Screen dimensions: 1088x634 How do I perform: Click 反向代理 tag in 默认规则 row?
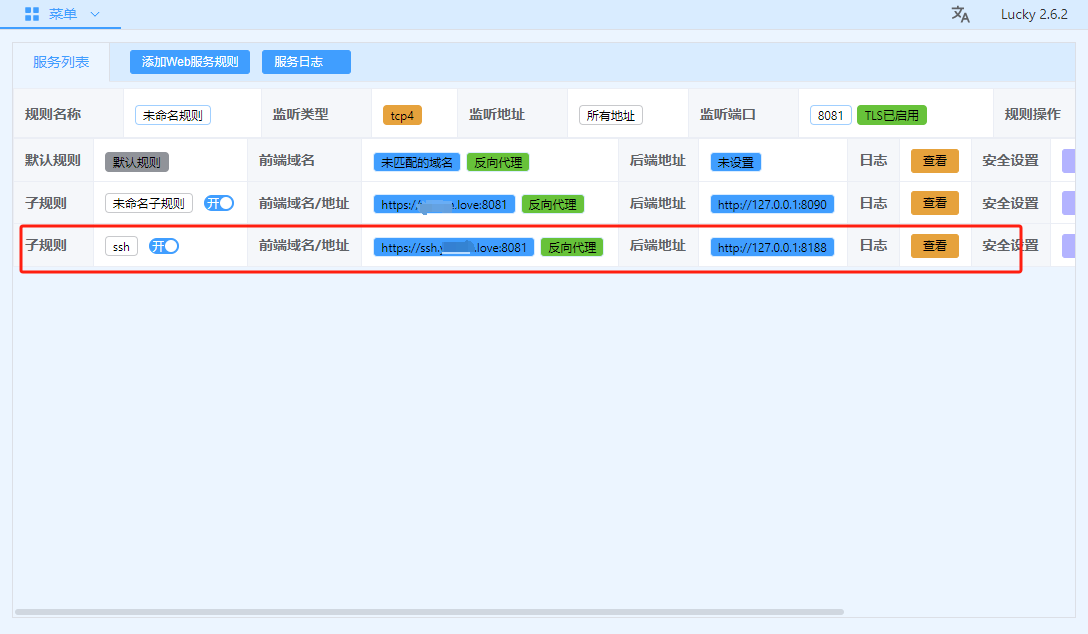coord(498,162)
